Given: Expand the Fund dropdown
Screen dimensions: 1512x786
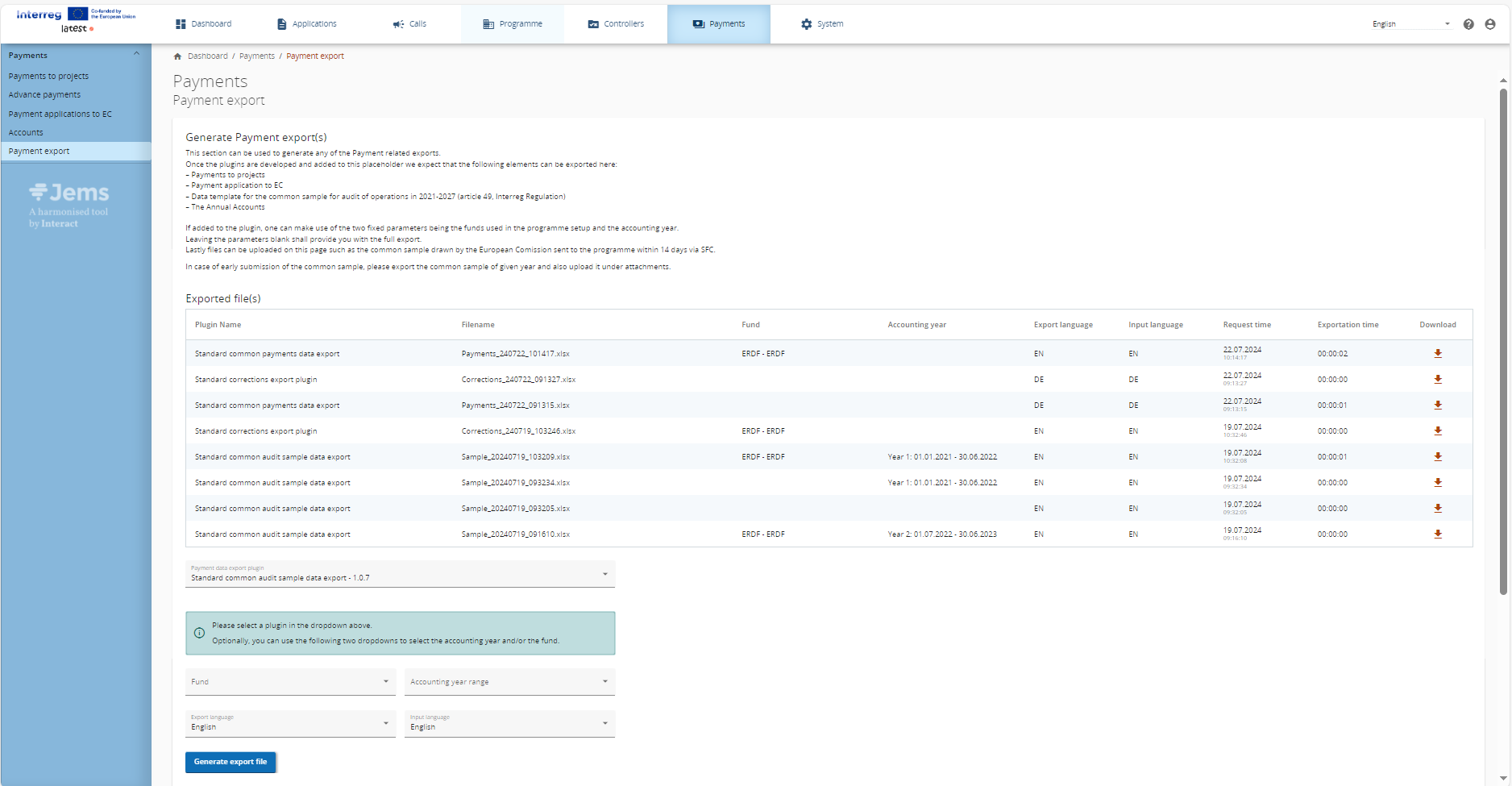Looking at the screenshot, I should pyautogui.click(x=290, y=682).
